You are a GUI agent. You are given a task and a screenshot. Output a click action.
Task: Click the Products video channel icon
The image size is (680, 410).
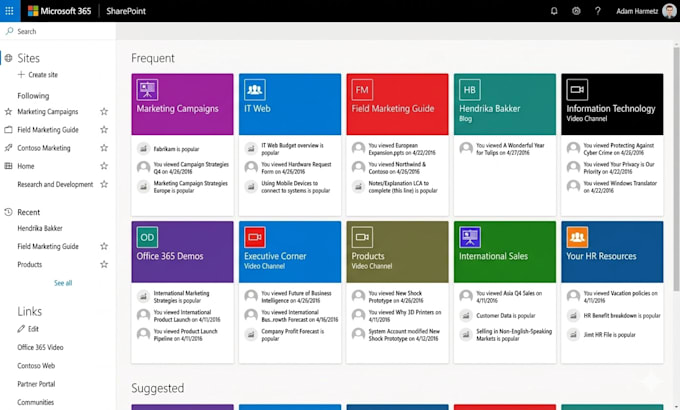pos(362,237)
